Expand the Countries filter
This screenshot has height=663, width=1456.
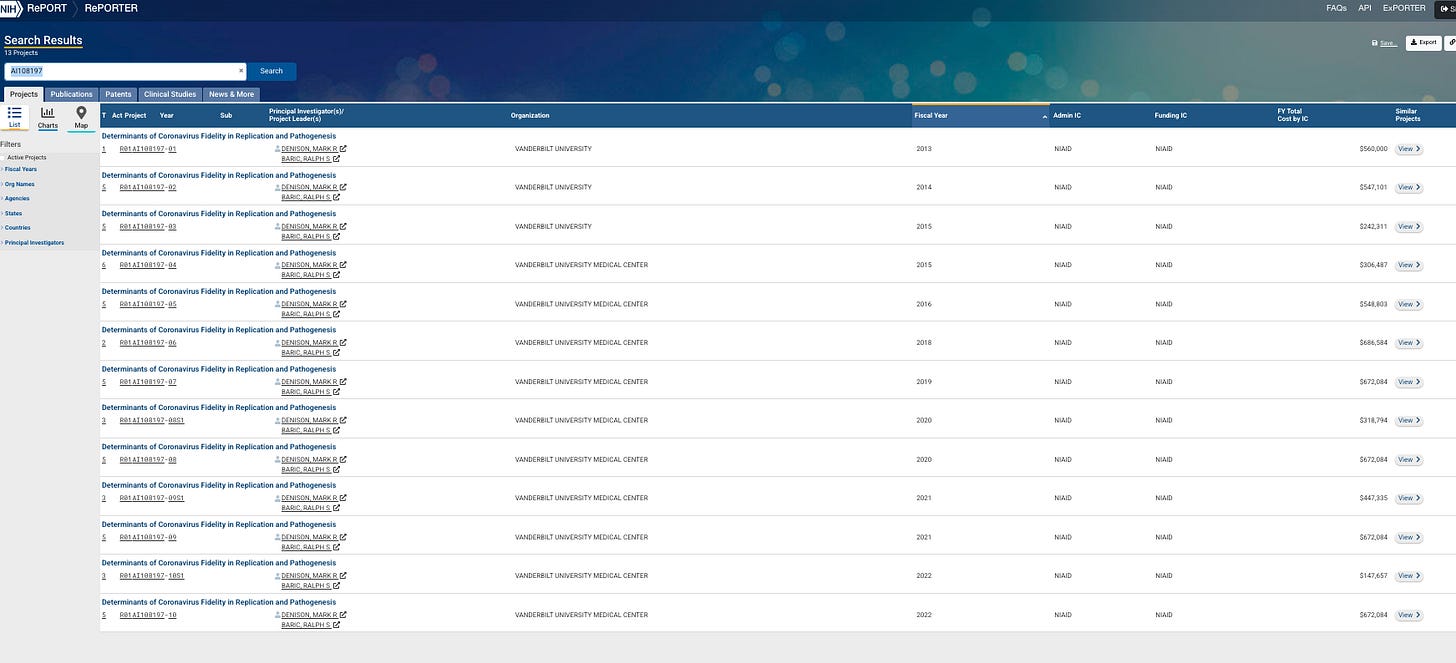[16, 227]
